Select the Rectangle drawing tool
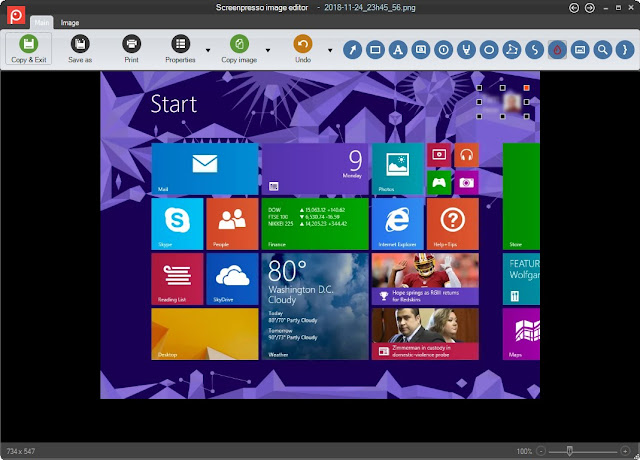Screen dimensions: 640x460 tap(376, 50)
